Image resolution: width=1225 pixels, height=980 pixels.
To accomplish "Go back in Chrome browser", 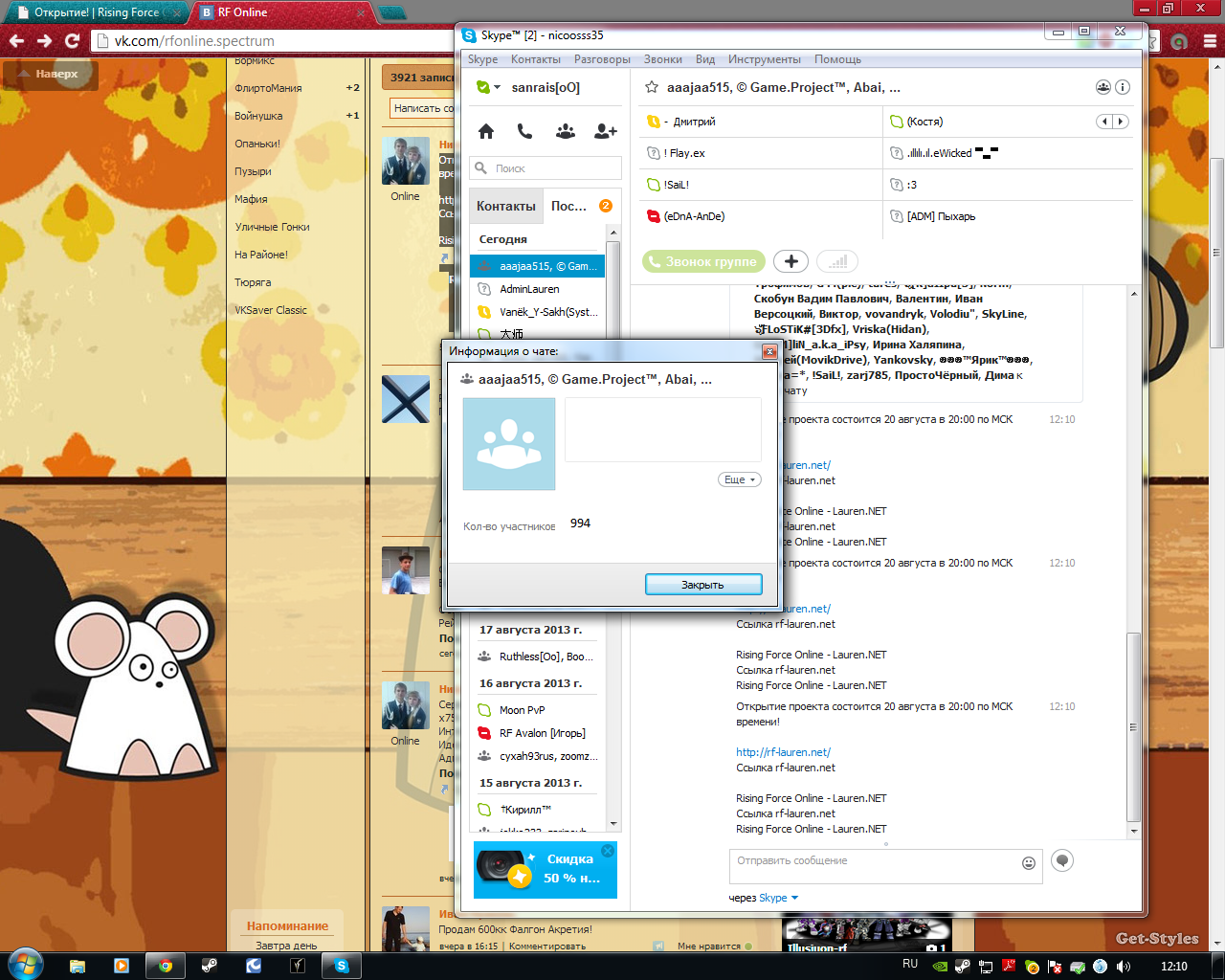I will [16, 41].
